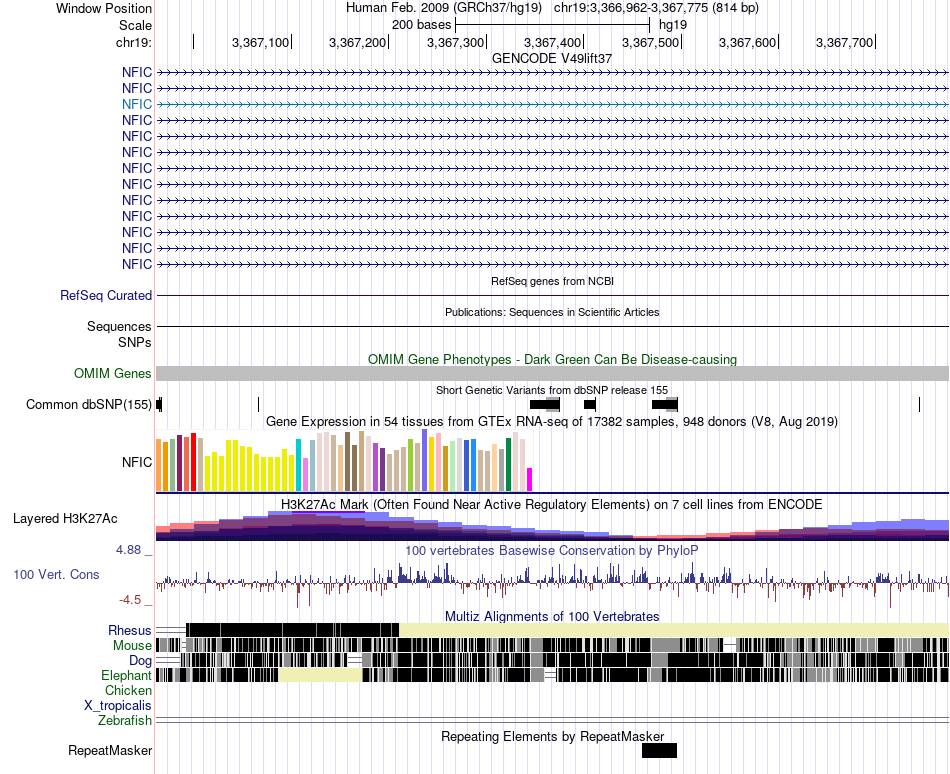
Task: Open Repeating Elements by RepeatMasker title
Action: pyautogui.click(x=552, y=736)
